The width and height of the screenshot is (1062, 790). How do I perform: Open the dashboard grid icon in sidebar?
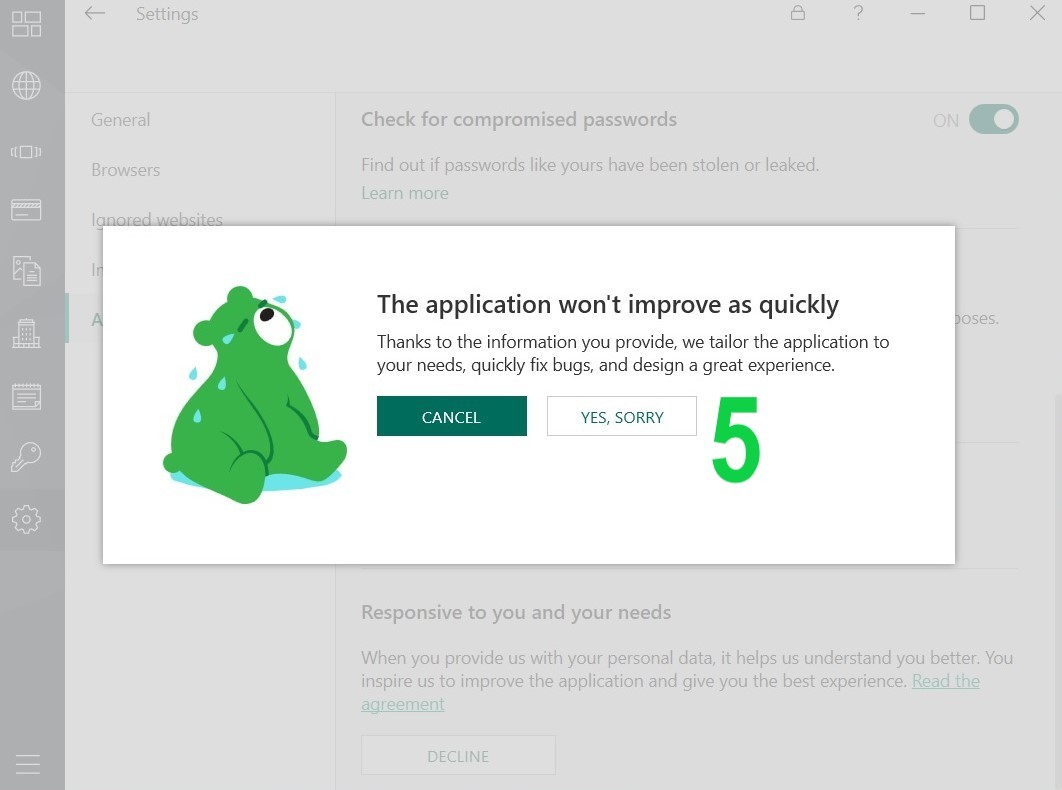(x=26, y=24)
